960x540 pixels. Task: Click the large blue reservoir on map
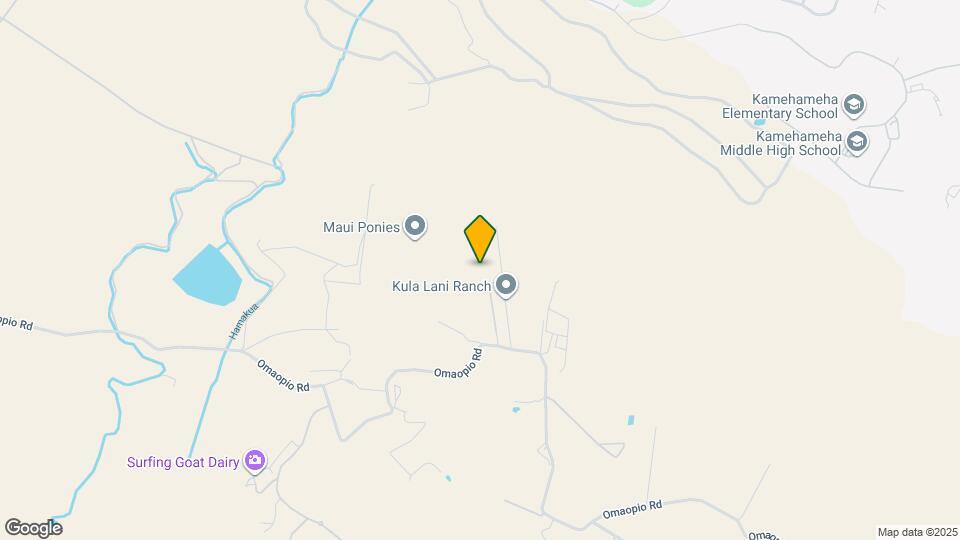point(208,275)
